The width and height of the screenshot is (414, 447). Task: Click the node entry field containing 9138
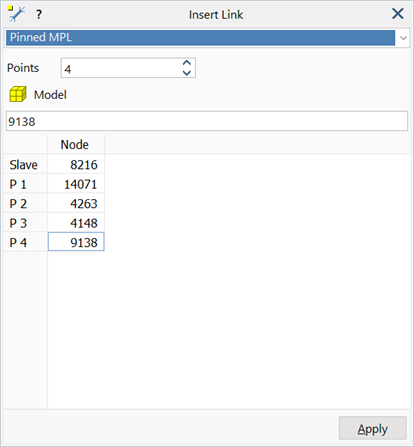pyautogui.click(x=207, y=121)
